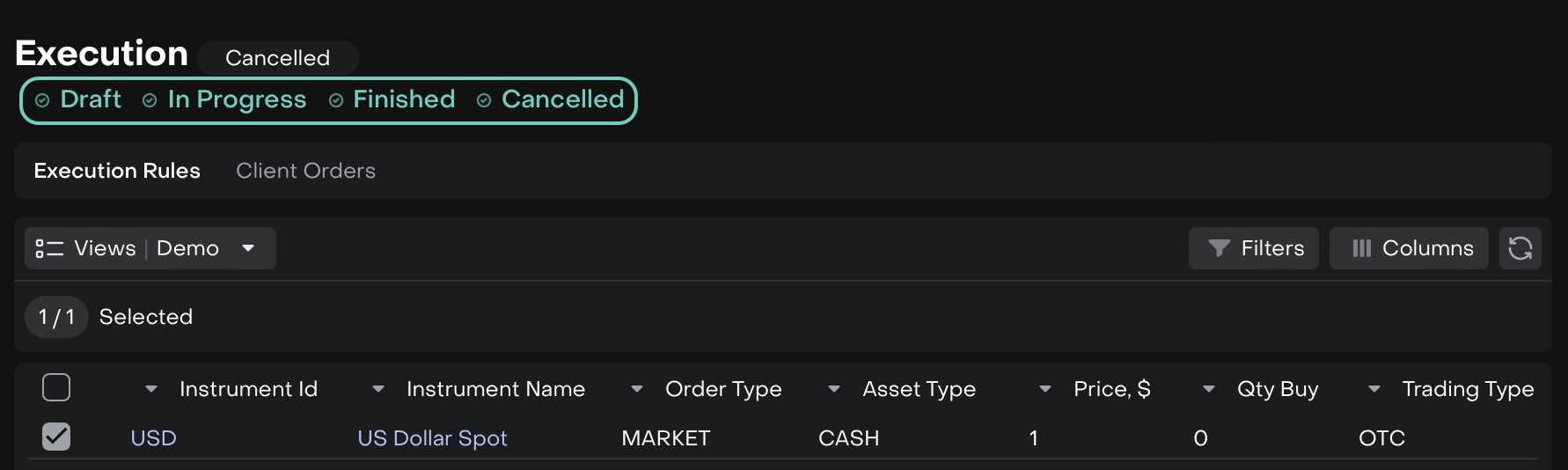1568x470 pixels.
Task: Click the Draft status check icon
Action: click(x=42, y=100)
